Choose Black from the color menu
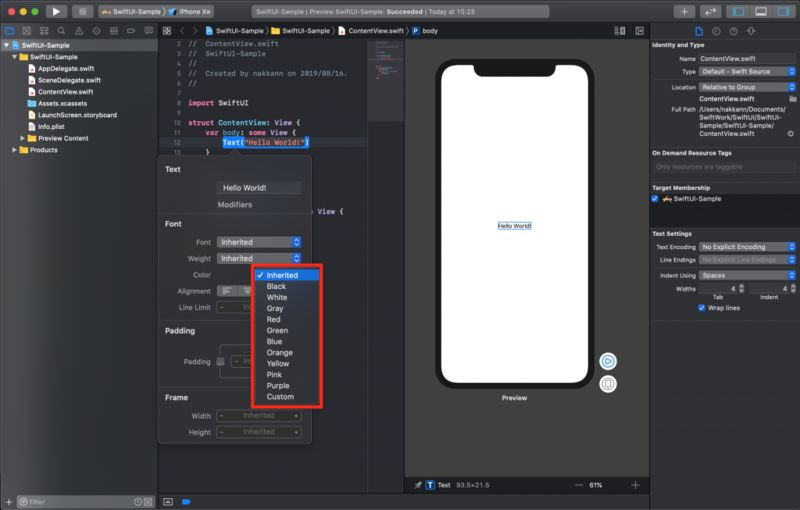Image resolution: width=800 pixels, height=510 pixels. click(x=287, y=286)
